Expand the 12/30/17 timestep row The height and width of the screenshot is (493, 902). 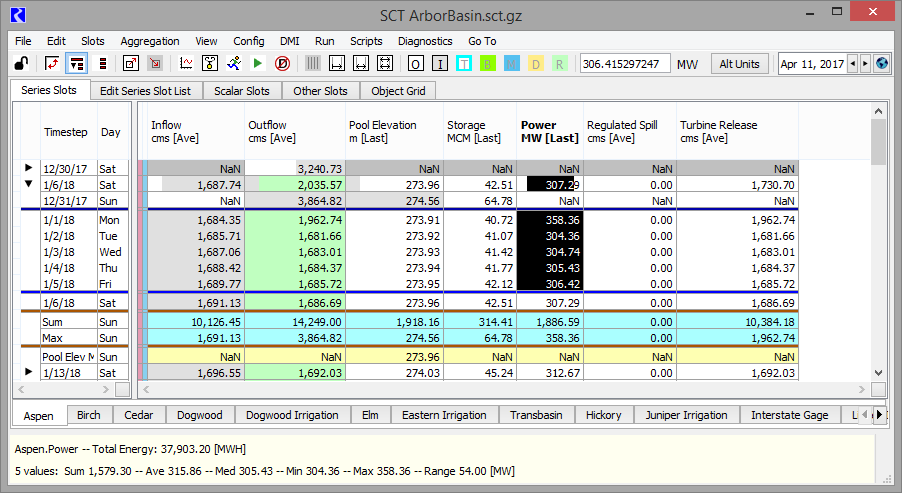[28, 169]
